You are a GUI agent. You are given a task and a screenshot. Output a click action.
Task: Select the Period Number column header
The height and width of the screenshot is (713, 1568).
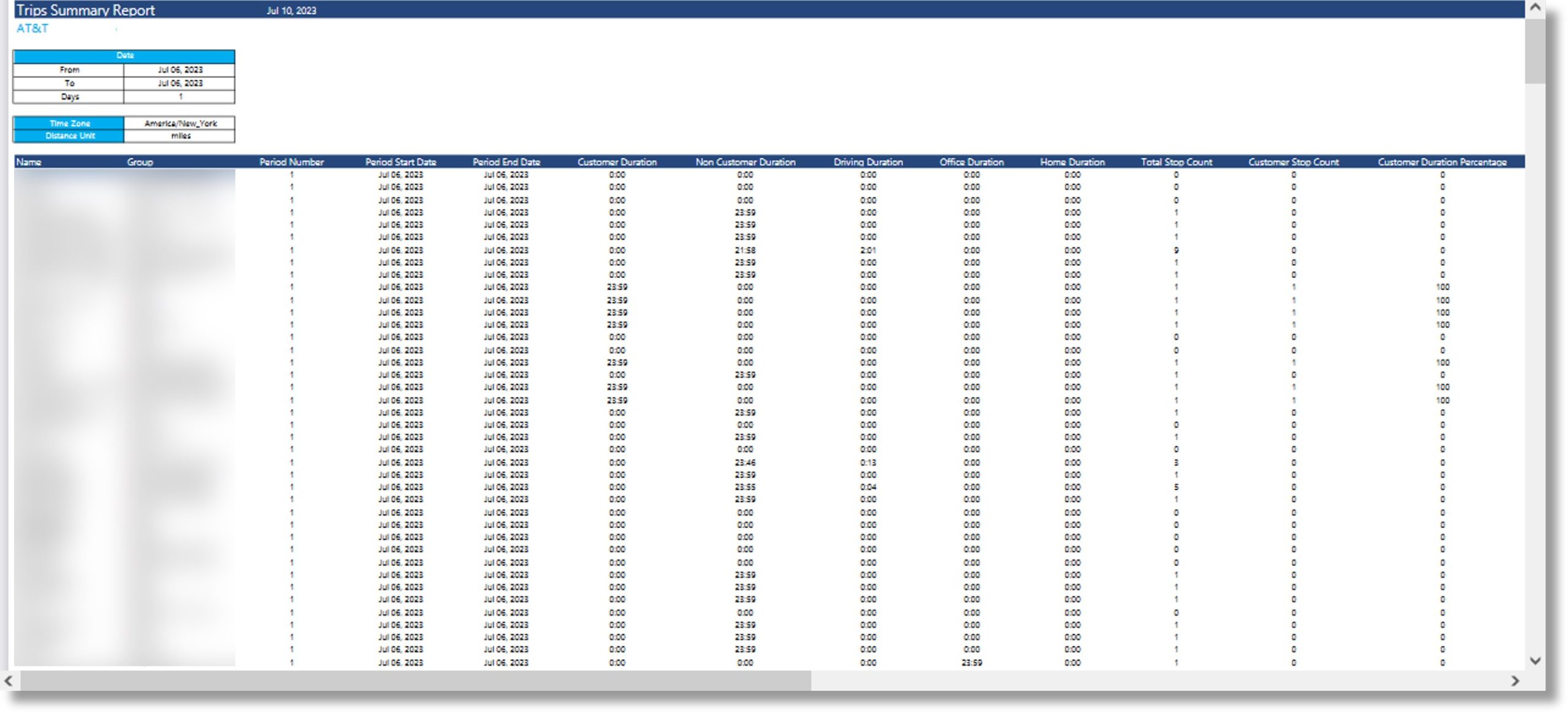click(292, 162)
